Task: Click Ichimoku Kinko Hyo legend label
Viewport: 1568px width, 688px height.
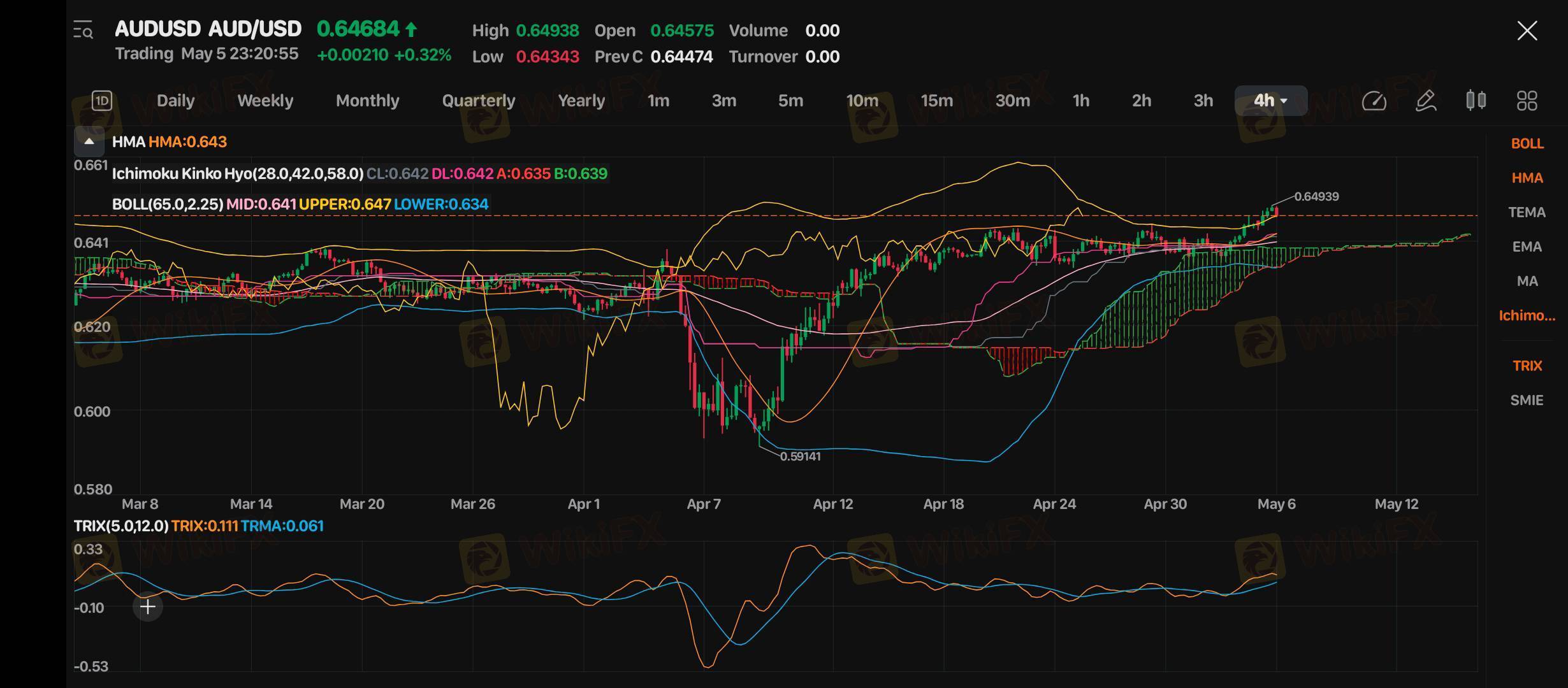Action: click(x=238, y=174)
